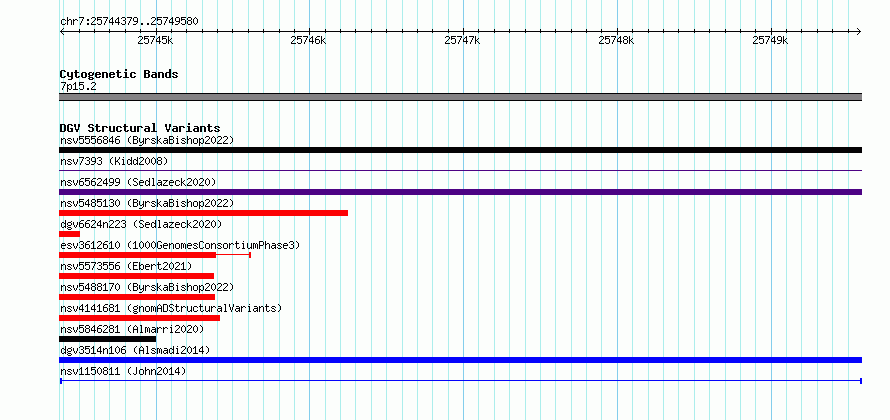Screen dimensions: 890x420
Task: Click the 25748k ruler tick label
Action: point(617,40)
